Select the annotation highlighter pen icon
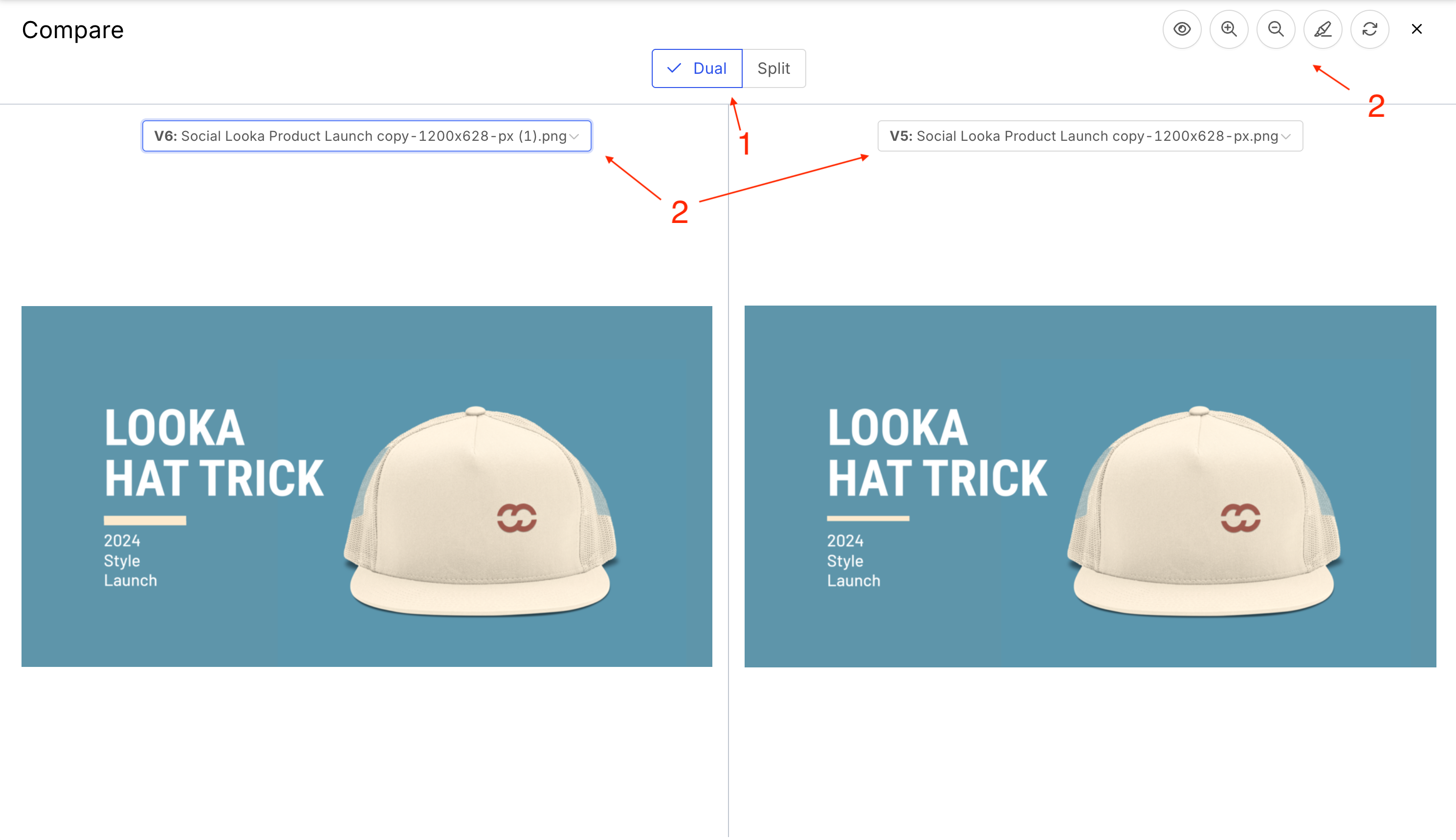Viewport: 1456px width, 840px height. point(1323,29)
